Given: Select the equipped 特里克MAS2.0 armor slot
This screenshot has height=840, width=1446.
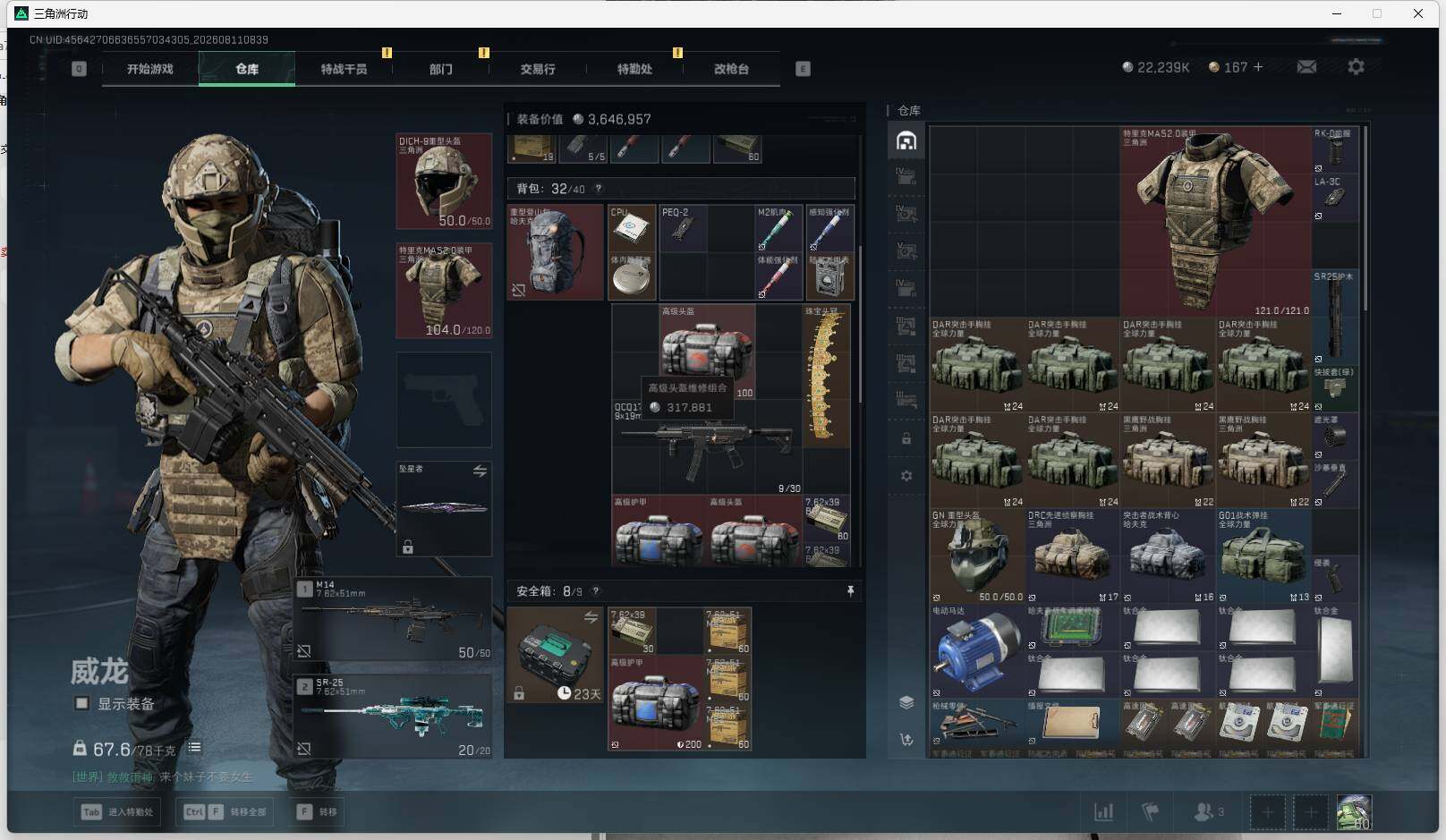Looking at the screenshot, I should [444, 290].
